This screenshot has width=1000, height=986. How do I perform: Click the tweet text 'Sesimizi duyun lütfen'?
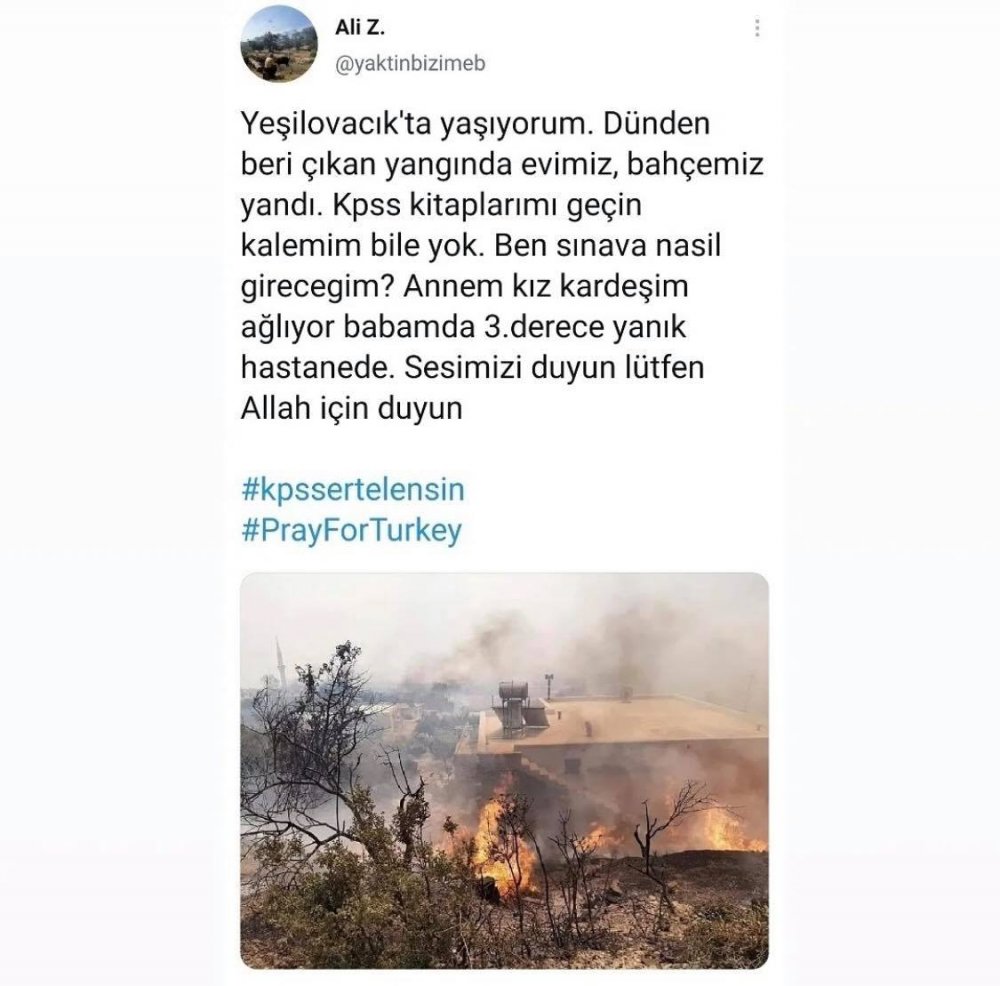point(554,368)
